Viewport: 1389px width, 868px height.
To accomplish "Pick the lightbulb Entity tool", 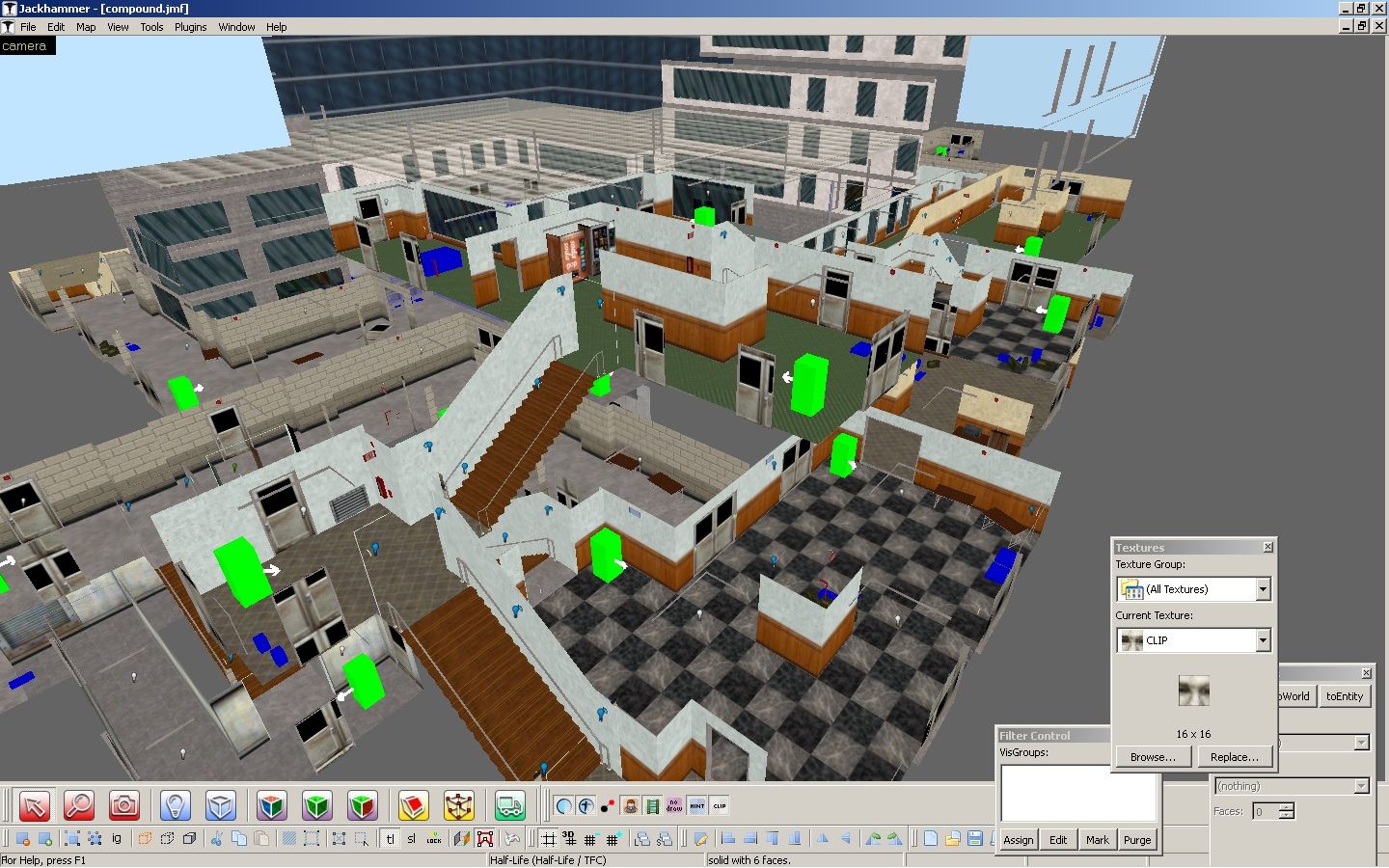I will tap(175, 805).
